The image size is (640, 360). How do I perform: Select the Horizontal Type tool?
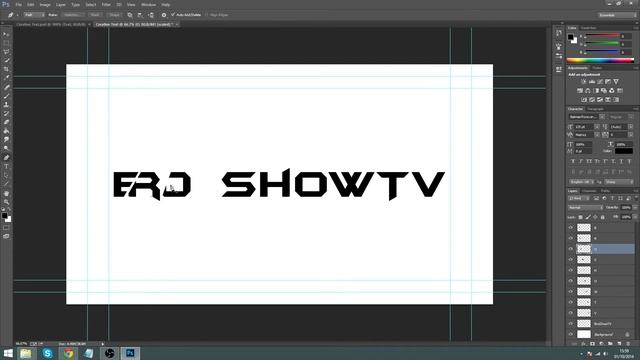[x=6, y=167]
